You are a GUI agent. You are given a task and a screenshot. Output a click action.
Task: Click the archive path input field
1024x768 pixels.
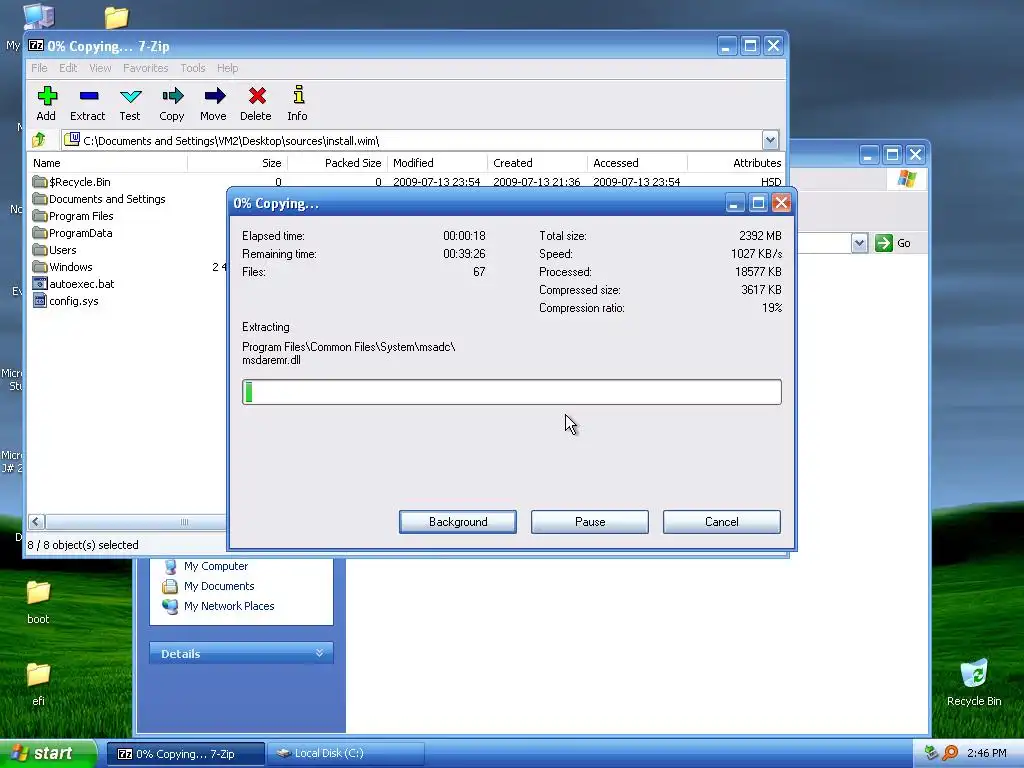411,140
